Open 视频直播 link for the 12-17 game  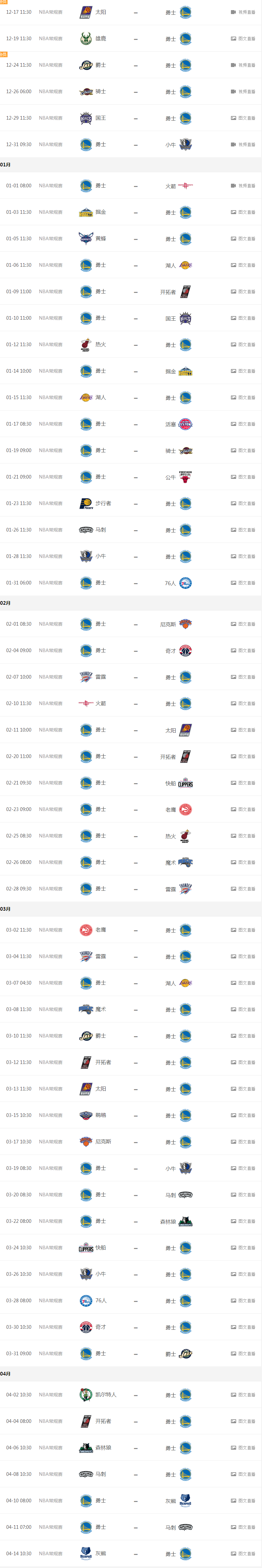click(243, 12)
